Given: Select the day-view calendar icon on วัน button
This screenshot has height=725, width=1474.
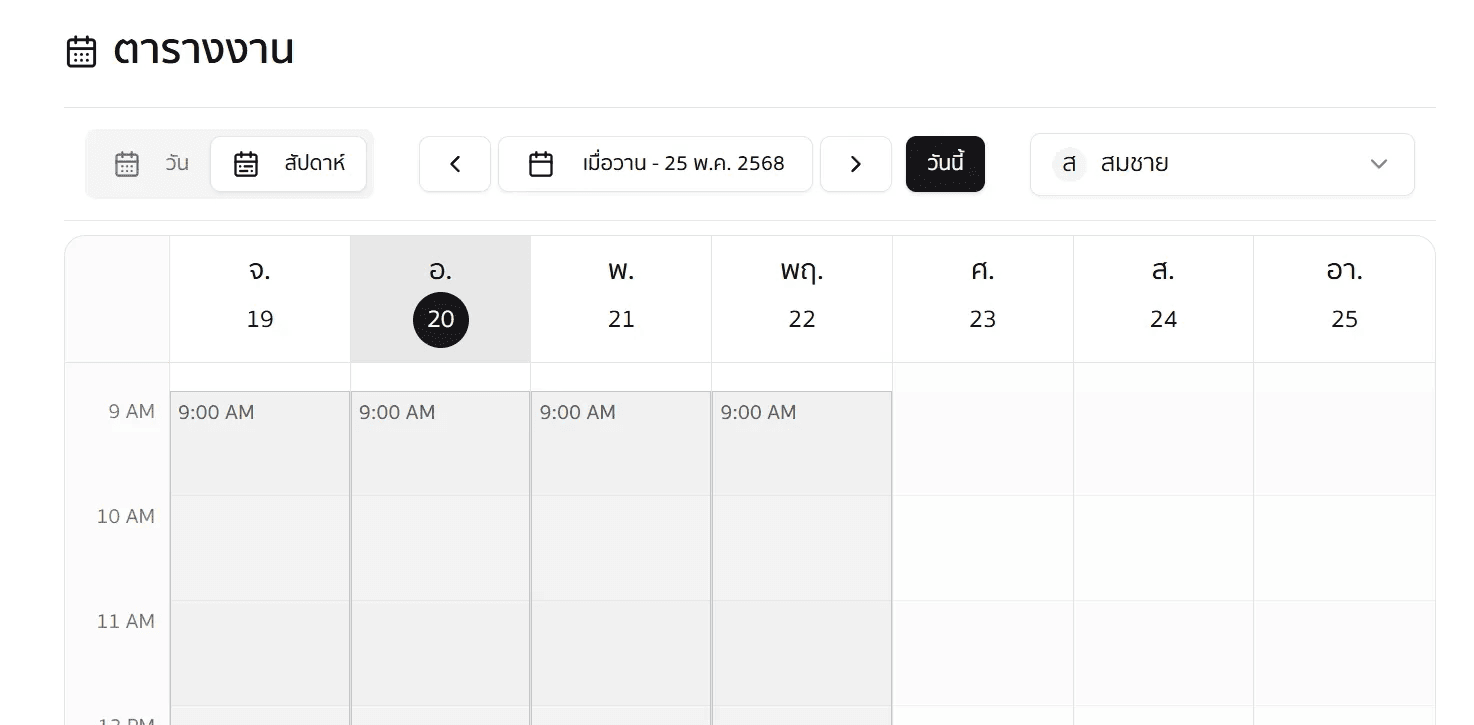Looking at the screenshot, I should coord(127,163).
